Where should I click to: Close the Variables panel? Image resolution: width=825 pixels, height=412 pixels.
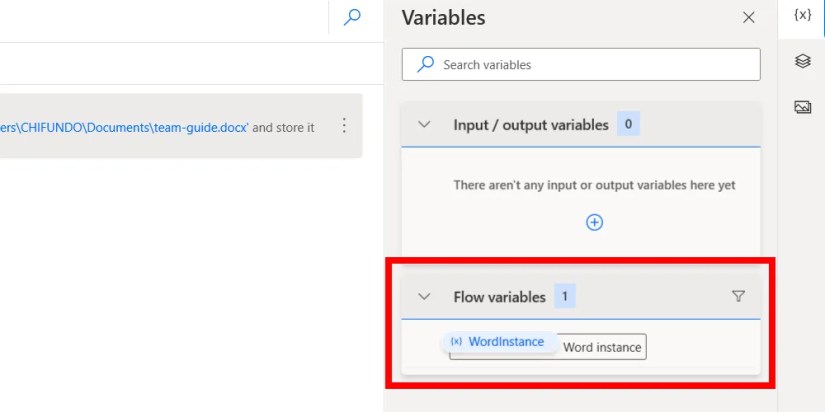(x=749, y=17)
